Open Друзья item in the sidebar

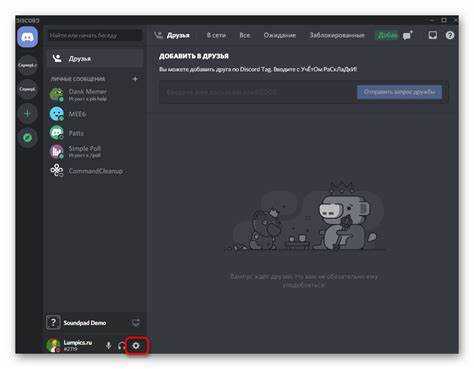[x=95, y=59]
